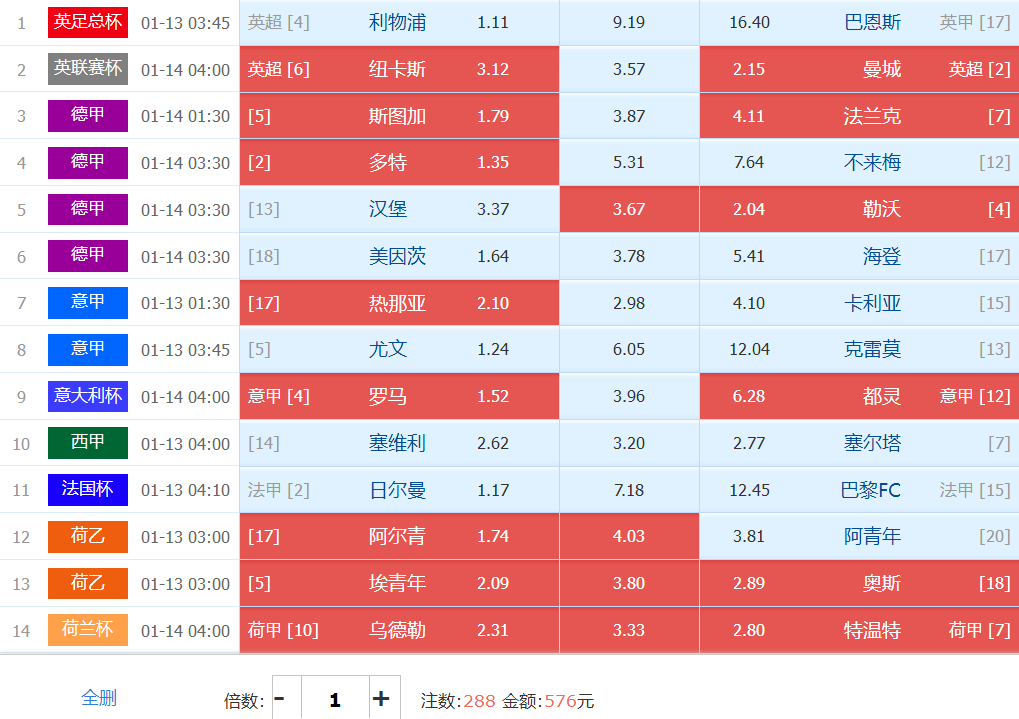Click the 全删 link to clear all
The height and width of the screenshot is (719, 1019).
(99, 698)
